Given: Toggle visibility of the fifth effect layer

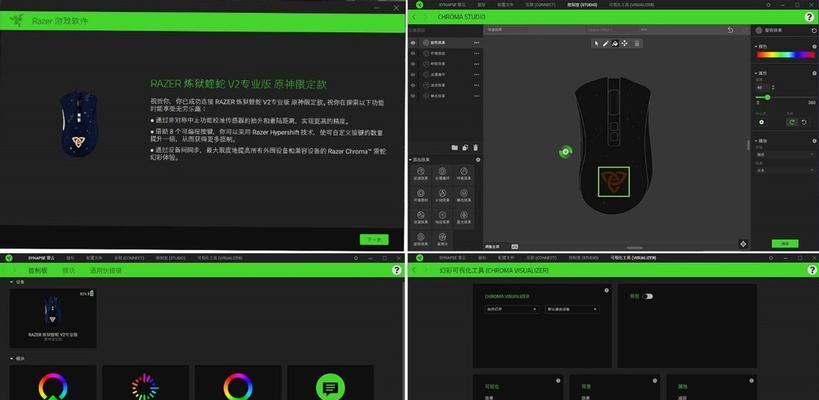Looking at the screenshot, I should pos(413,85).
